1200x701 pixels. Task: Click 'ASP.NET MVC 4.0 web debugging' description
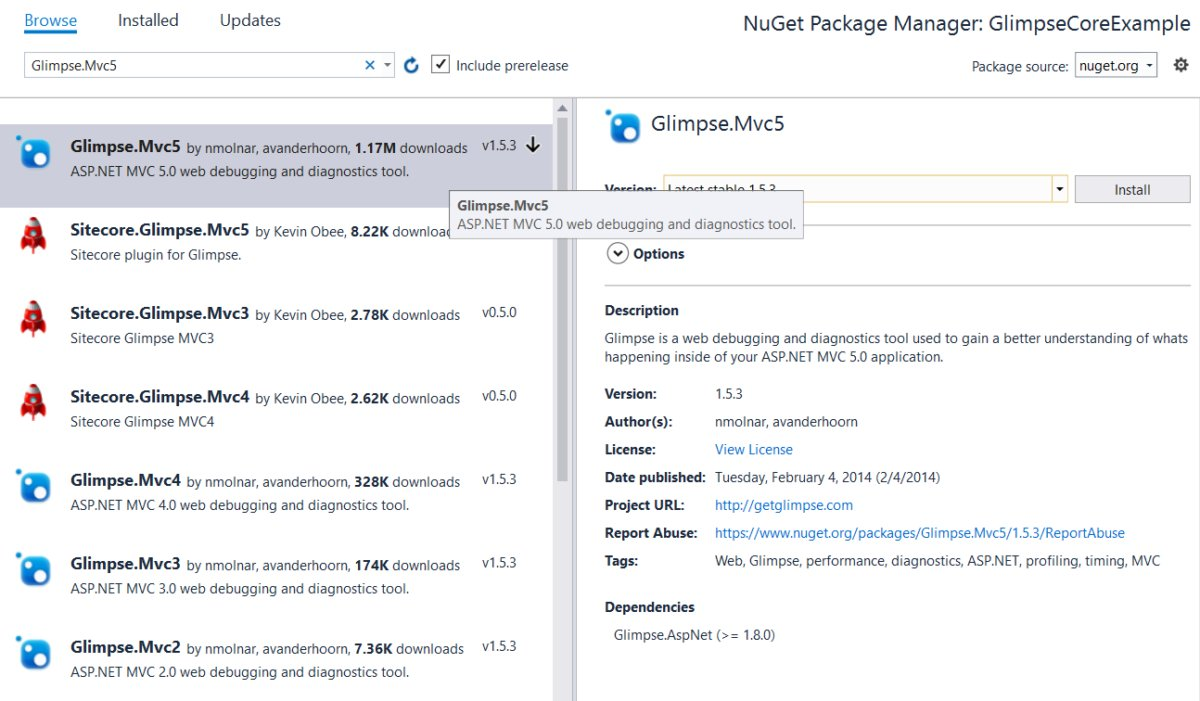click(x=240, y=505)
